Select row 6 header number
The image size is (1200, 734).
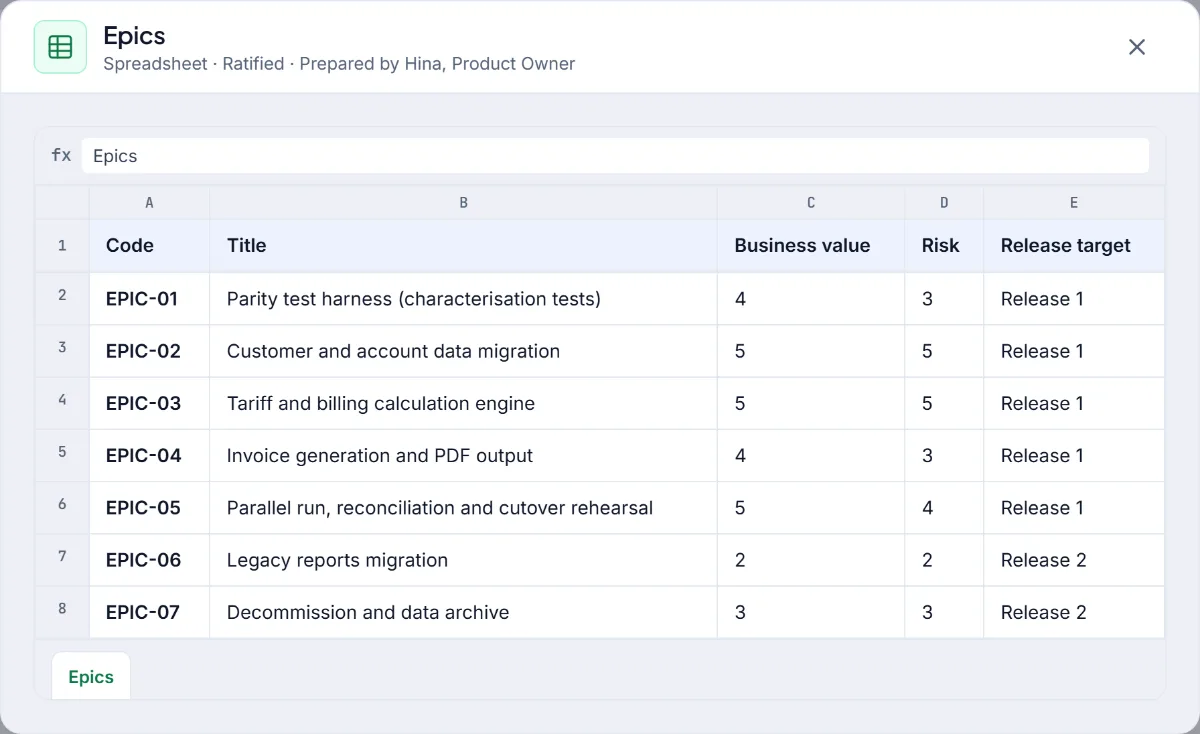62,507
